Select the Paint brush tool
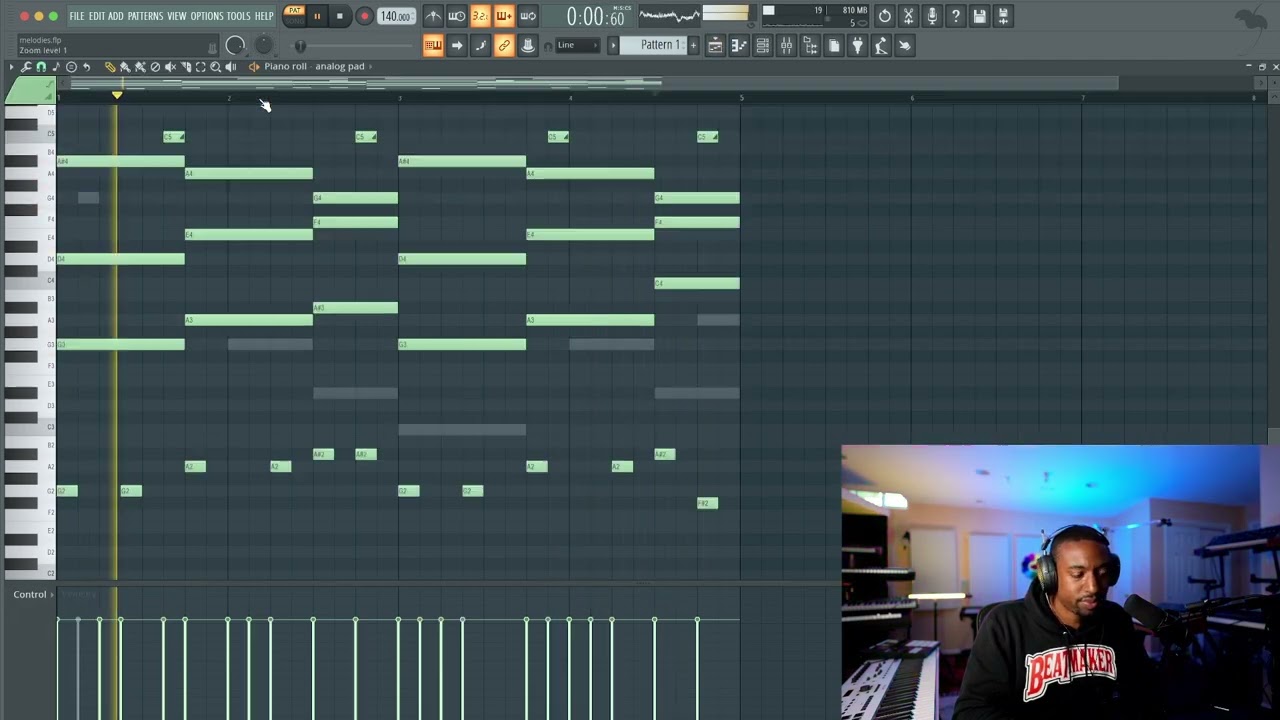Image resolution: width=1280 pixels, height=720 pixels. [x=125, y=67]
